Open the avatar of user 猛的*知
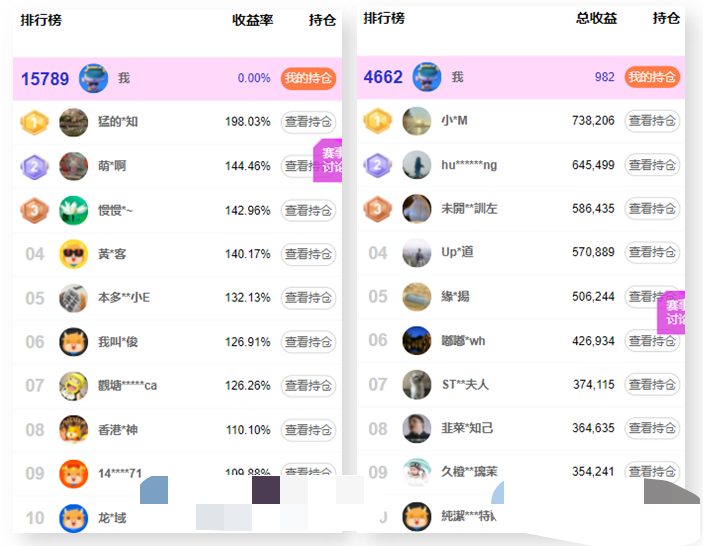 [73, 122]
